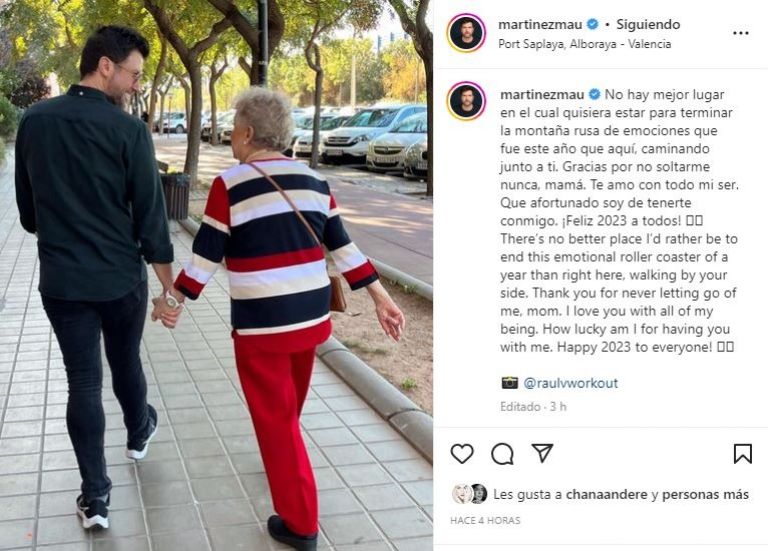
Task: View list of personas más likes
Action: [x=705, y=495]
